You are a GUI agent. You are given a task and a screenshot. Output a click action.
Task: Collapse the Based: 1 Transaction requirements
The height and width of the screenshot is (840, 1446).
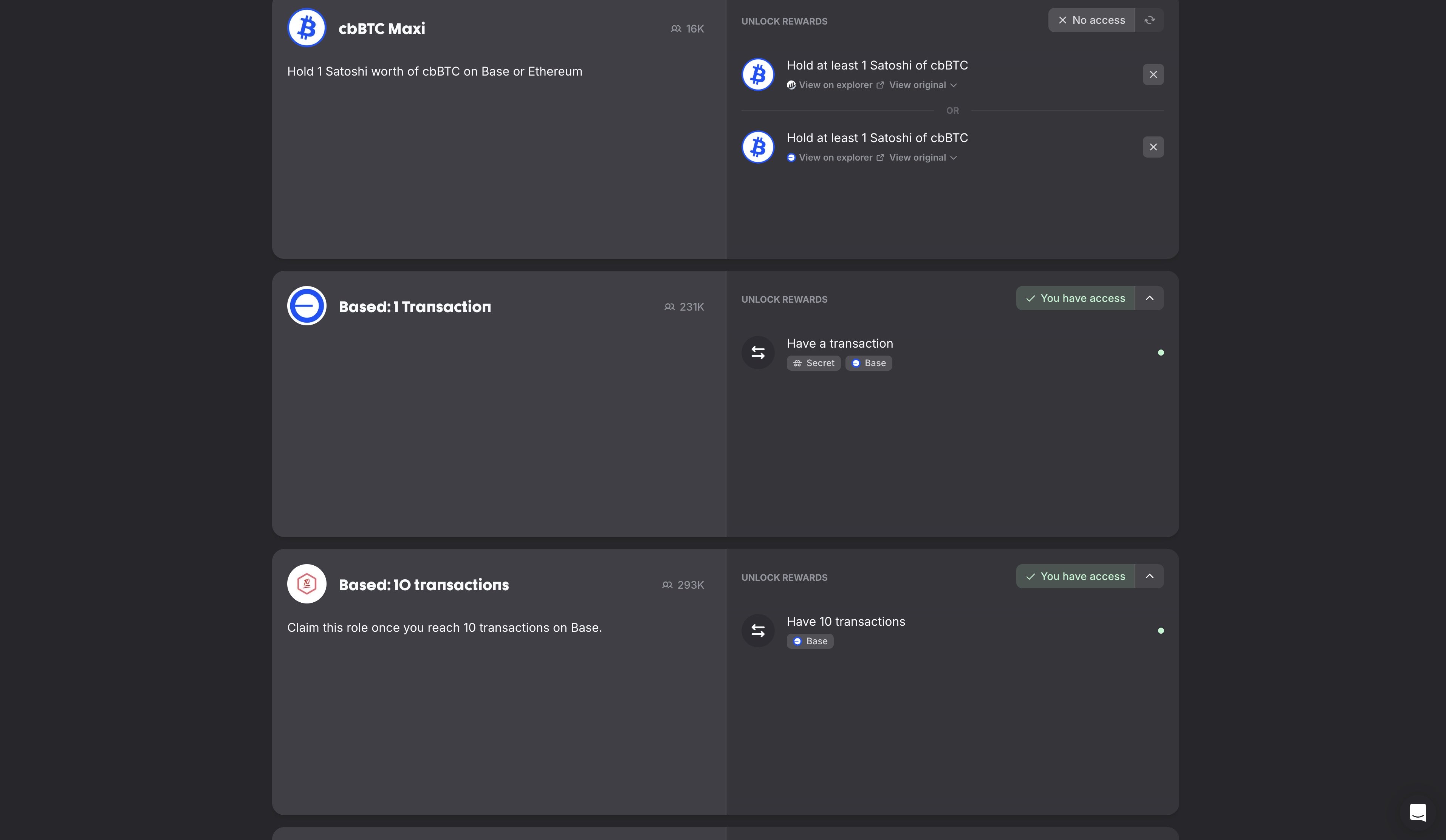[x=1149, y=299]
